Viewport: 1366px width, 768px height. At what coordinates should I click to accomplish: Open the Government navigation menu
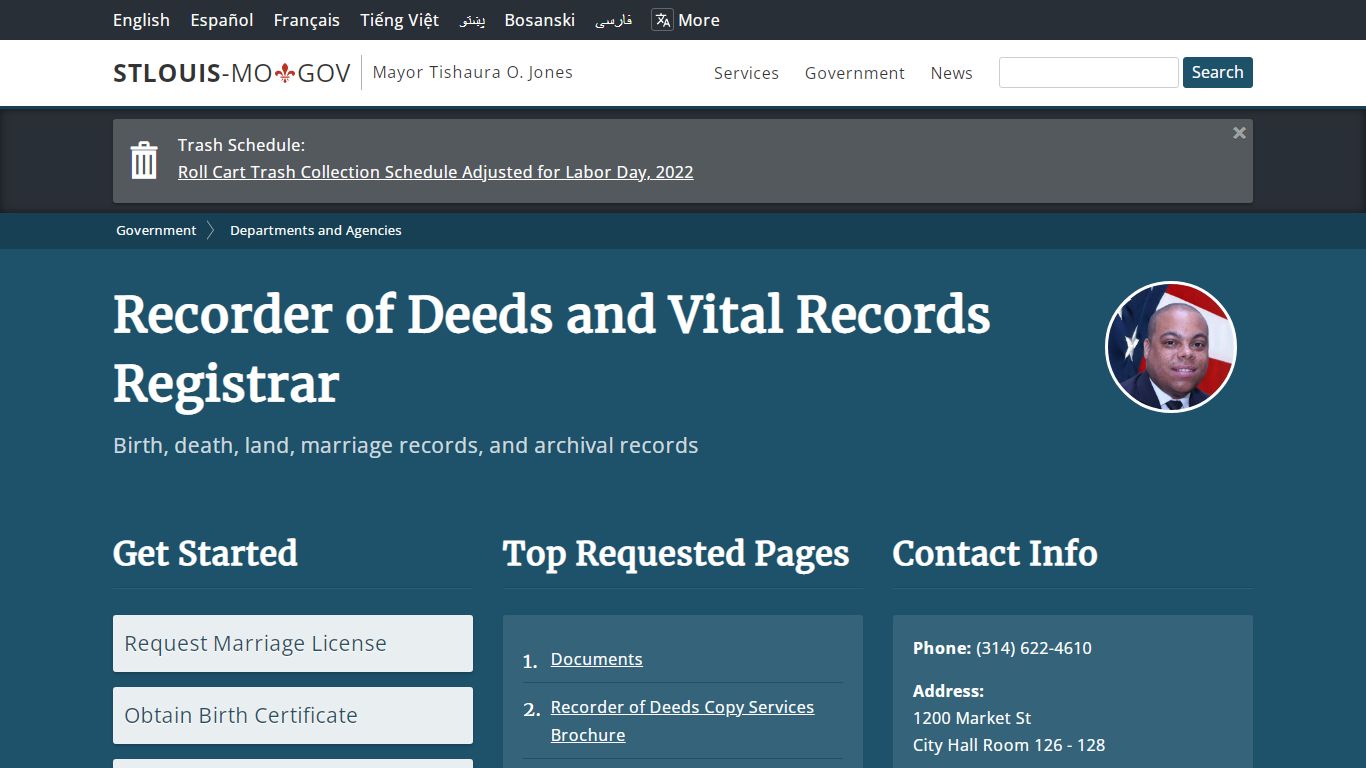point(855,73)
